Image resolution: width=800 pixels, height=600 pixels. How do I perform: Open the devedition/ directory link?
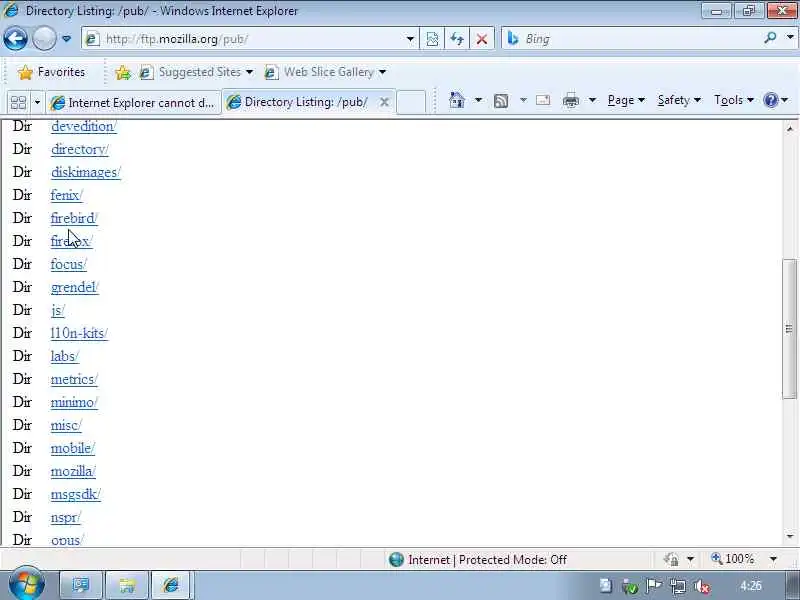(84, 127)
